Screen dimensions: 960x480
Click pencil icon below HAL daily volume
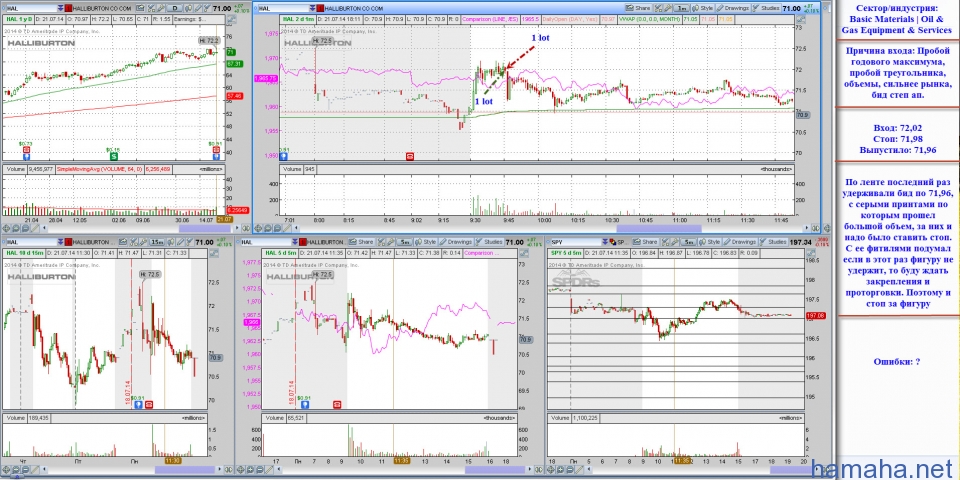35,228
